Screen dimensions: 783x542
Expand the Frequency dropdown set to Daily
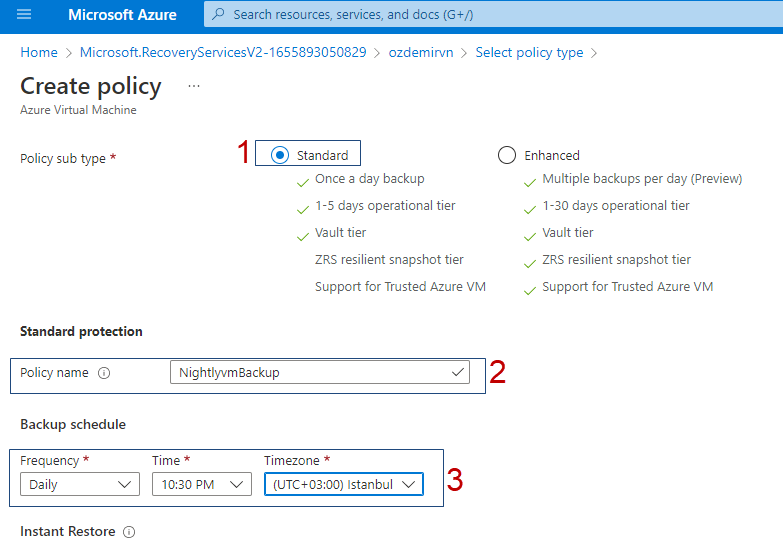[80, 484]
